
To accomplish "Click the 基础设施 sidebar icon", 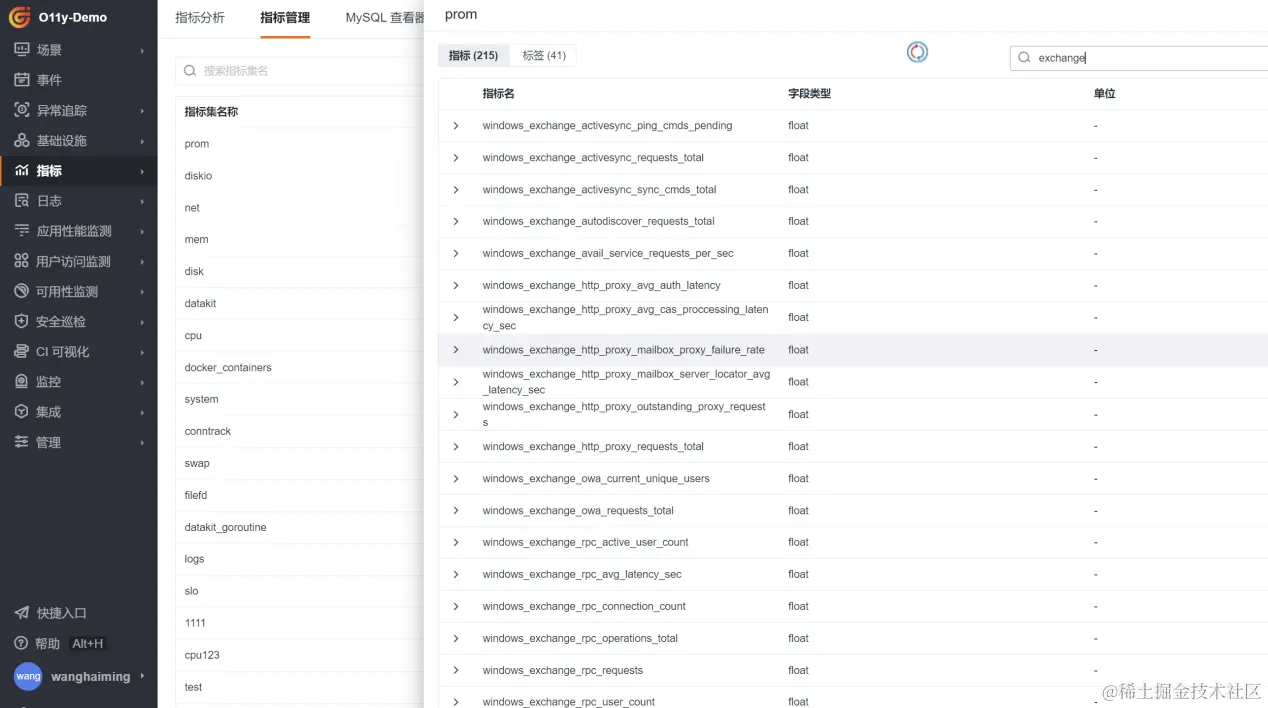I will coord(21,140).
